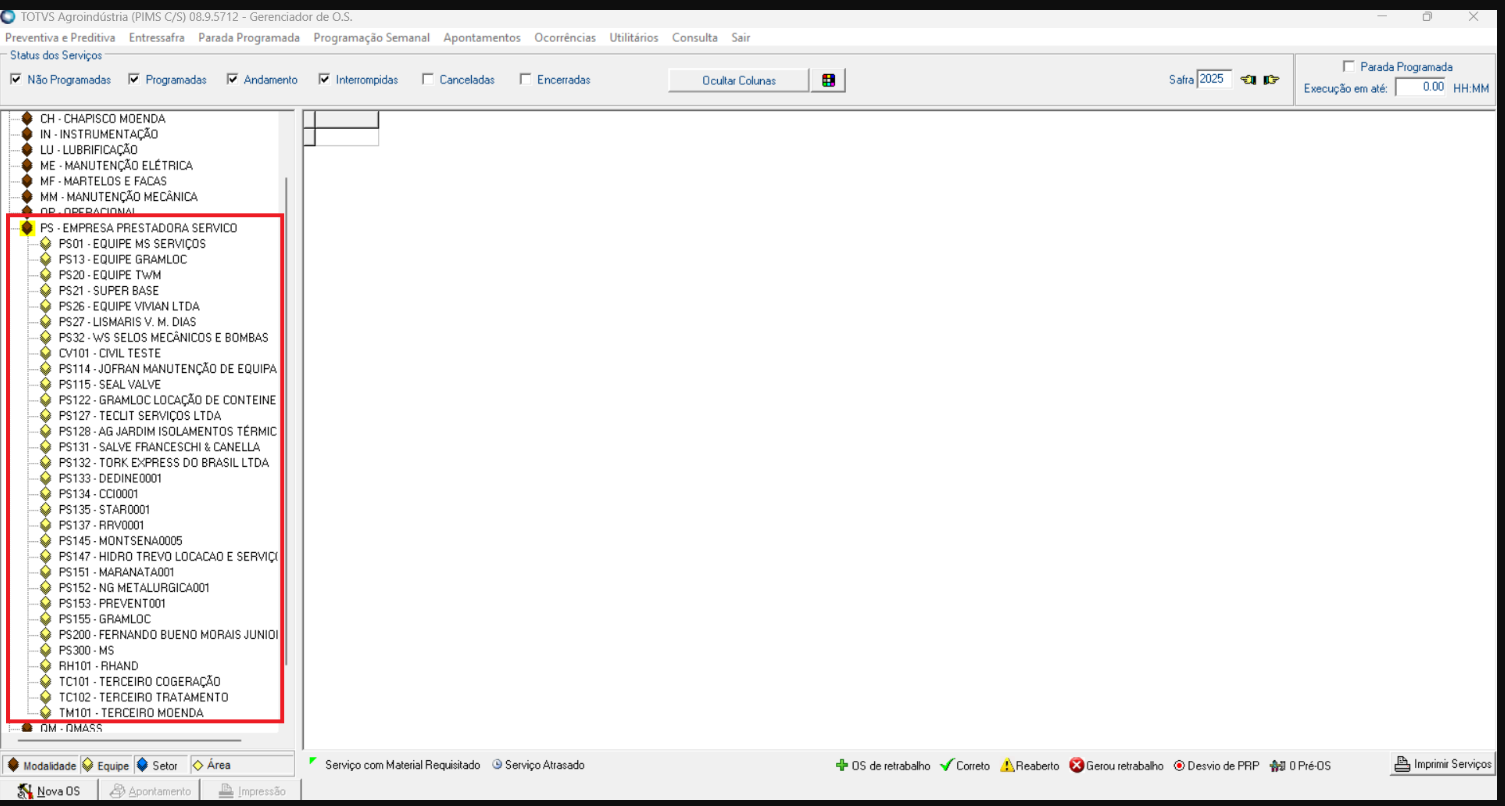The image size is (1505, 806).
Task: Click the yellow icon beside PS21 - SUPER BASE
Action: pos(46,291)
